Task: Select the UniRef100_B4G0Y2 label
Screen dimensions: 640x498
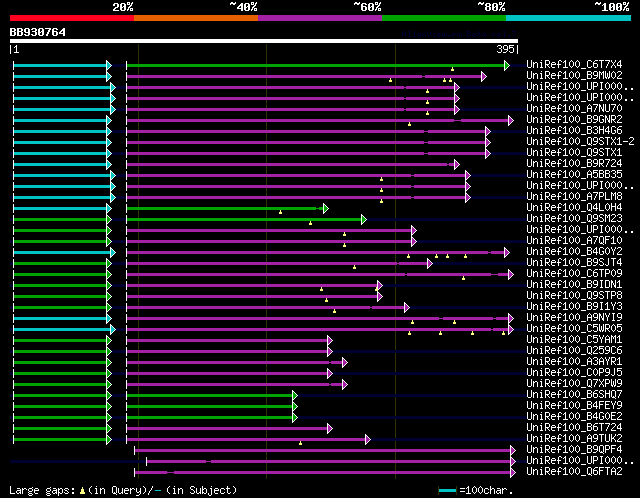Action: (x=574, y=251)
